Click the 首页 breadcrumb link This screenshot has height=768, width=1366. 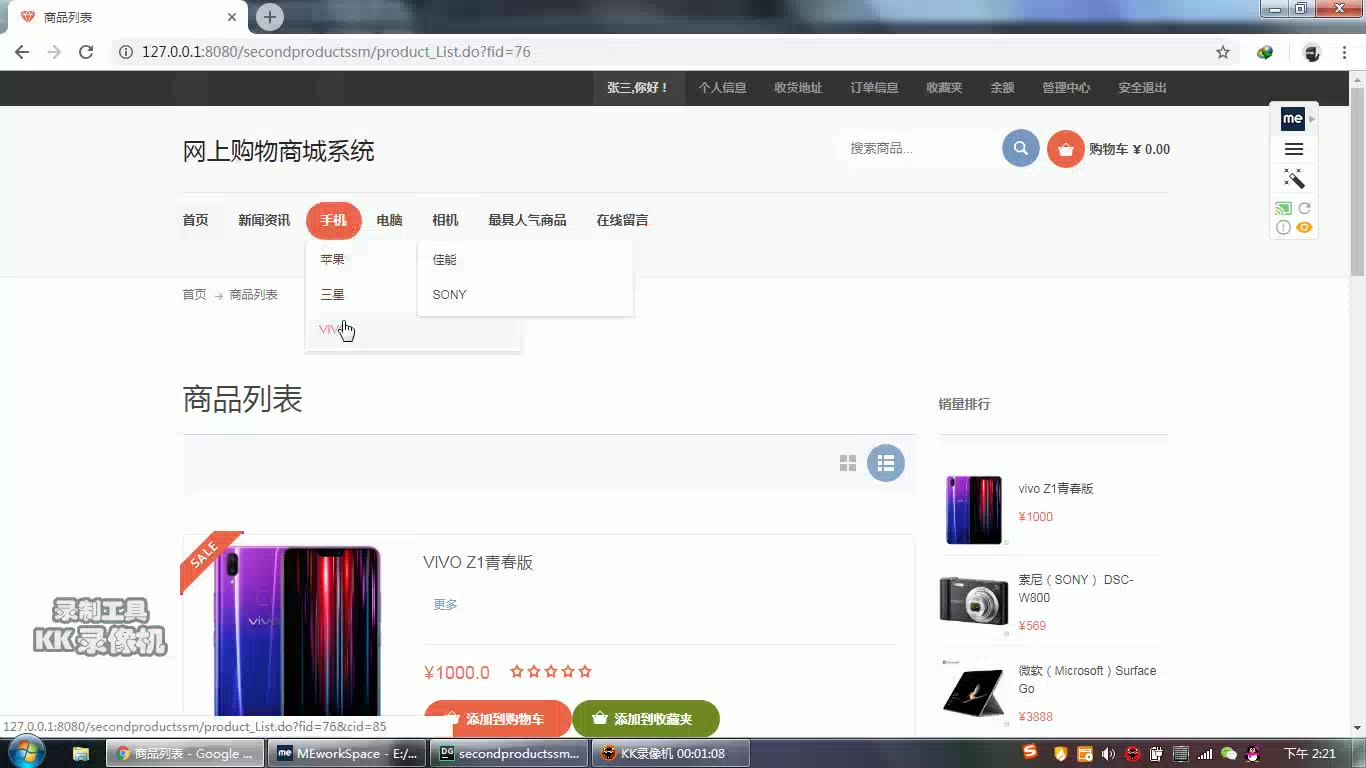click(194, 295)
